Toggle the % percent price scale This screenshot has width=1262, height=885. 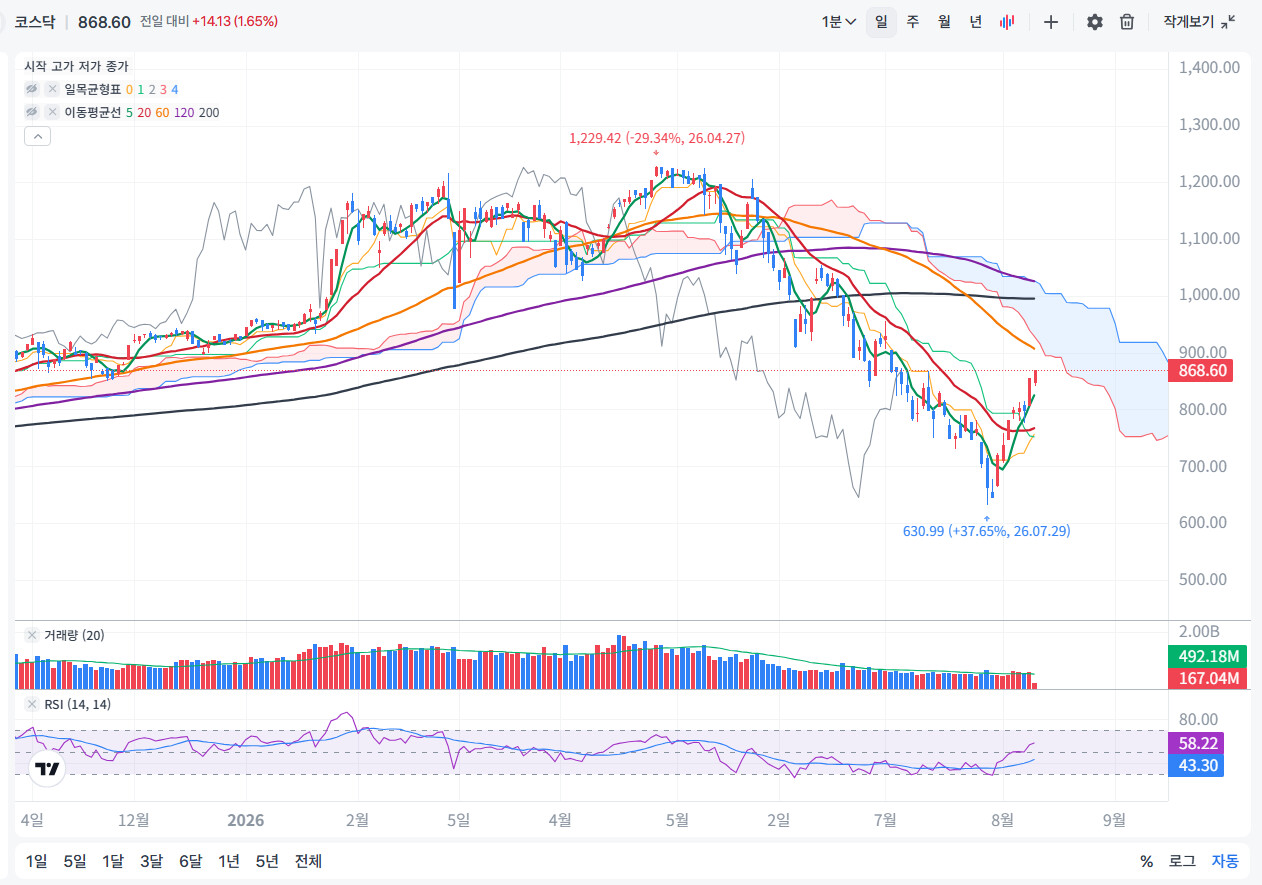click(1146, 861)
